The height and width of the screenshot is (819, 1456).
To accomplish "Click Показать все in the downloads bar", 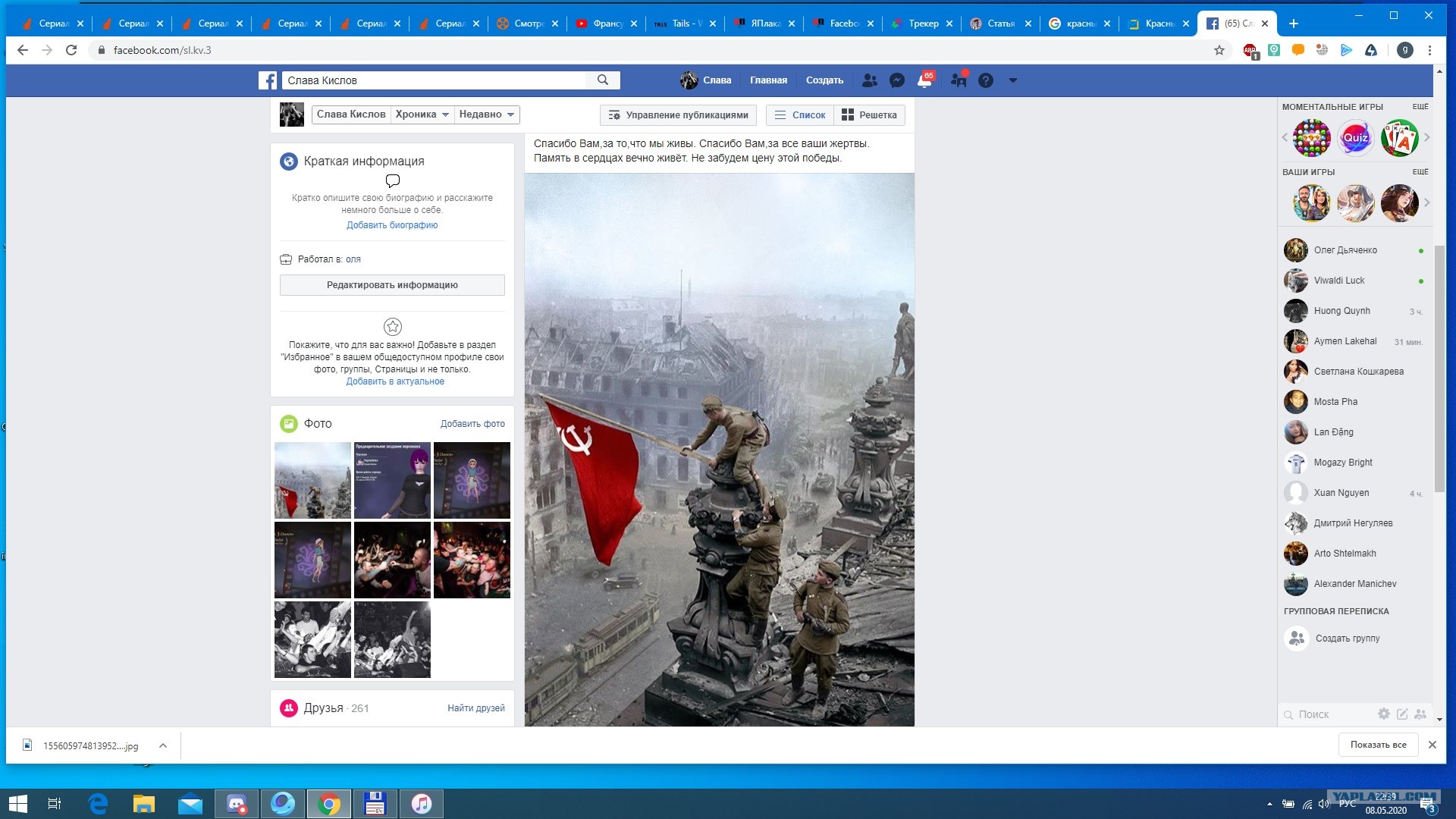I will [x=1378, y=745].
